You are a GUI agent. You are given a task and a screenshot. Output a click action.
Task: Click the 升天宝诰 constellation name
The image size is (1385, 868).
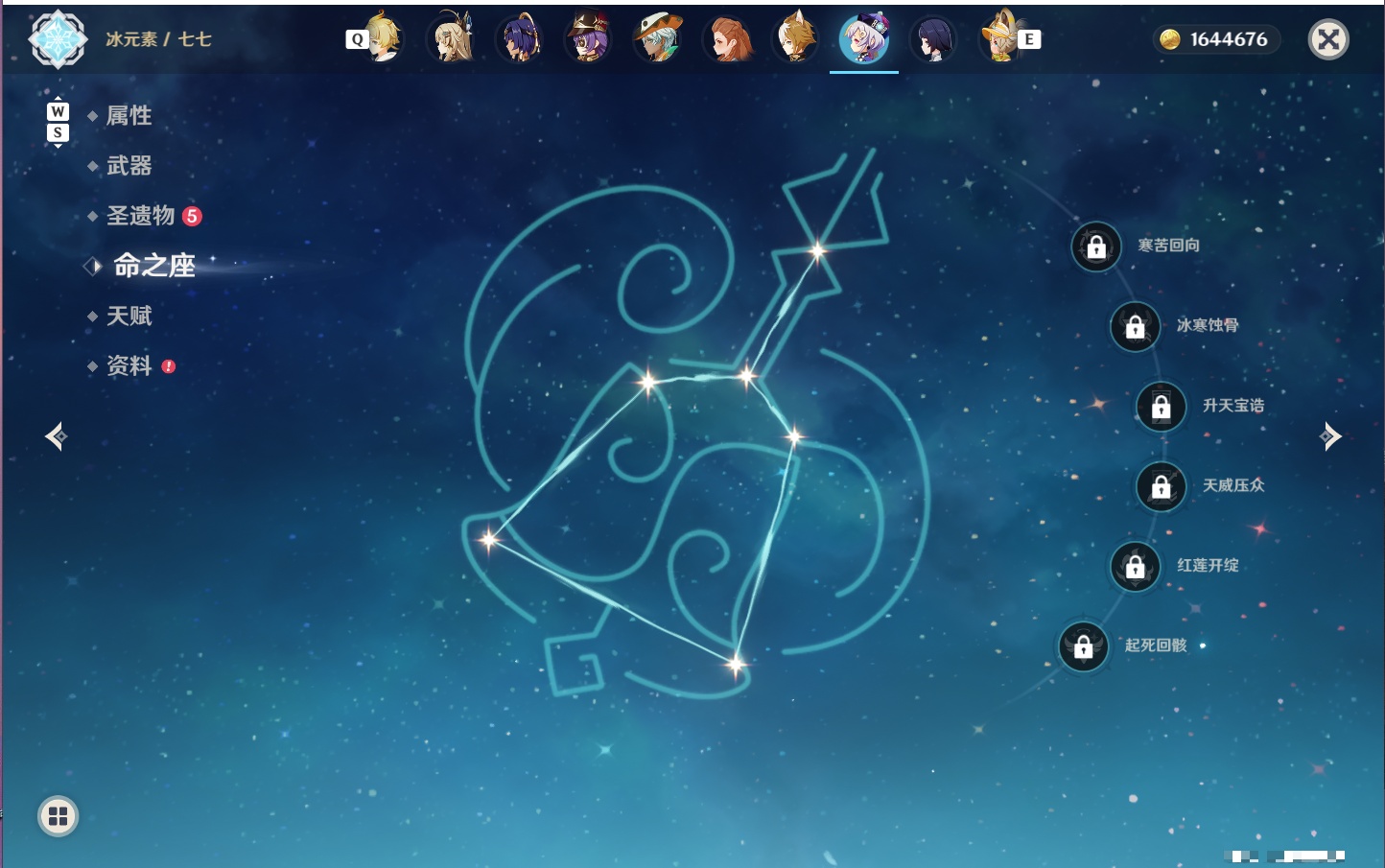[x=1233, y=406]
